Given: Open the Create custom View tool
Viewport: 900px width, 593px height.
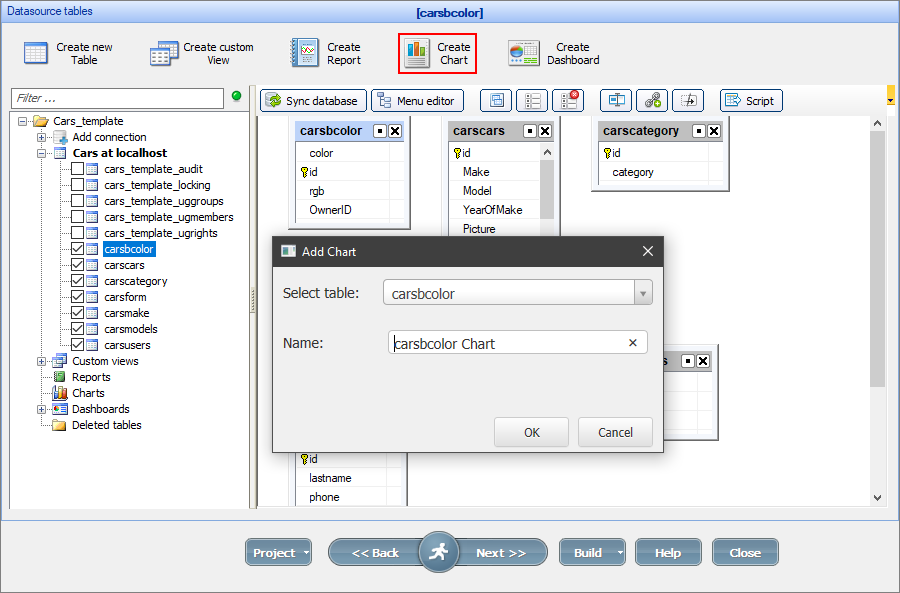Looking at the screenshot, I should (164, 54).
